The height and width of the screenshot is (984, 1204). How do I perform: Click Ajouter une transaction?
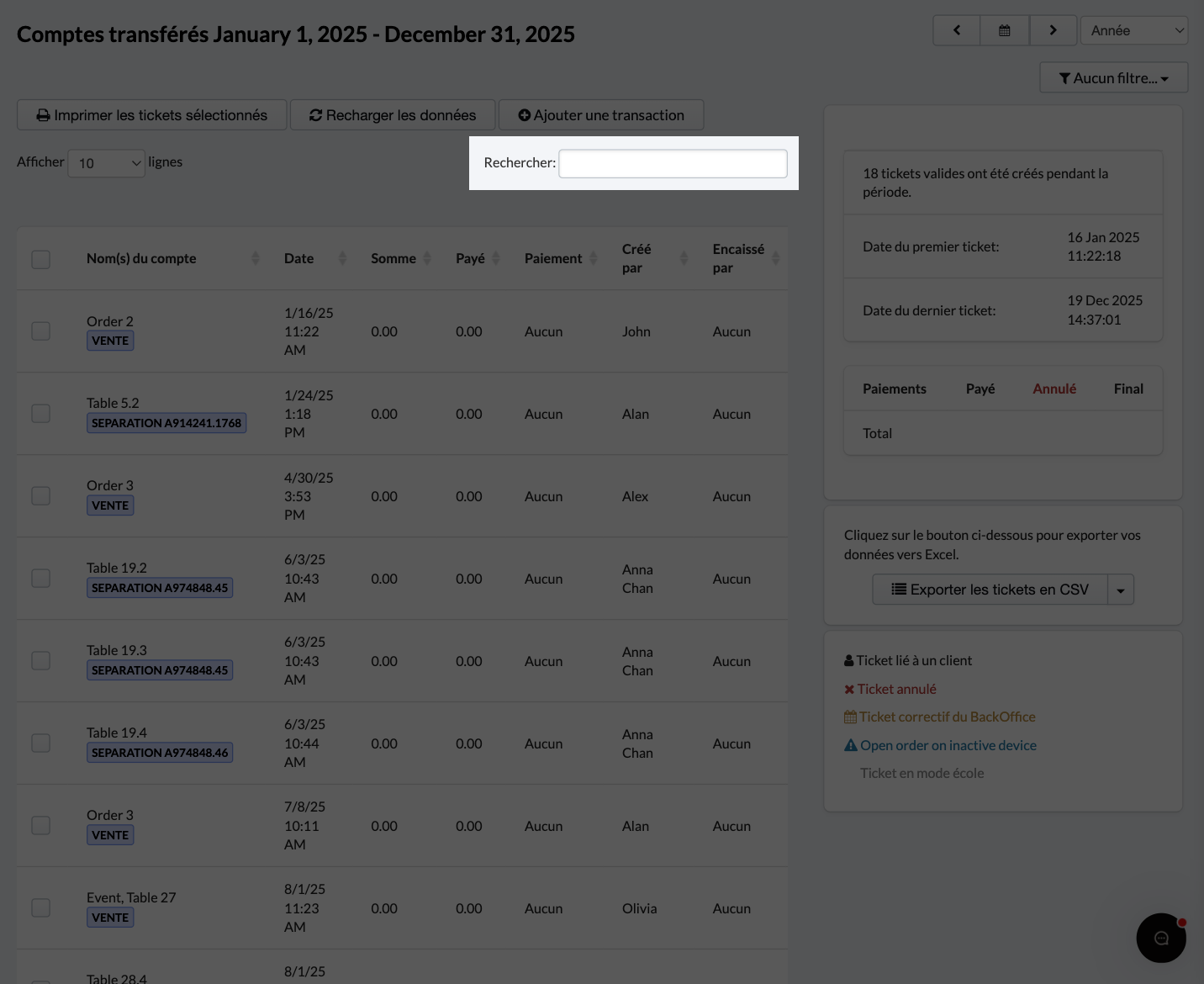(601, 115)
